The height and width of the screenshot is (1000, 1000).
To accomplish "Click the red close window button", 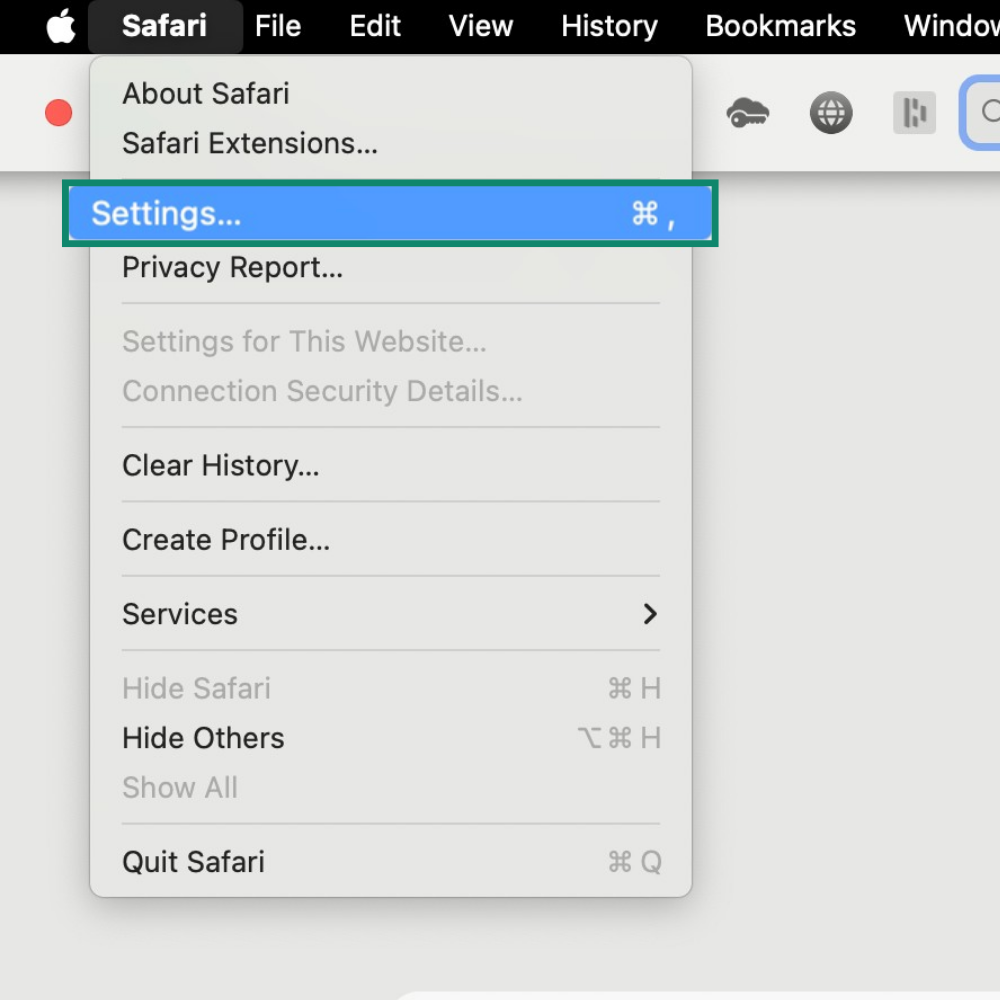I will pos(59,113).
